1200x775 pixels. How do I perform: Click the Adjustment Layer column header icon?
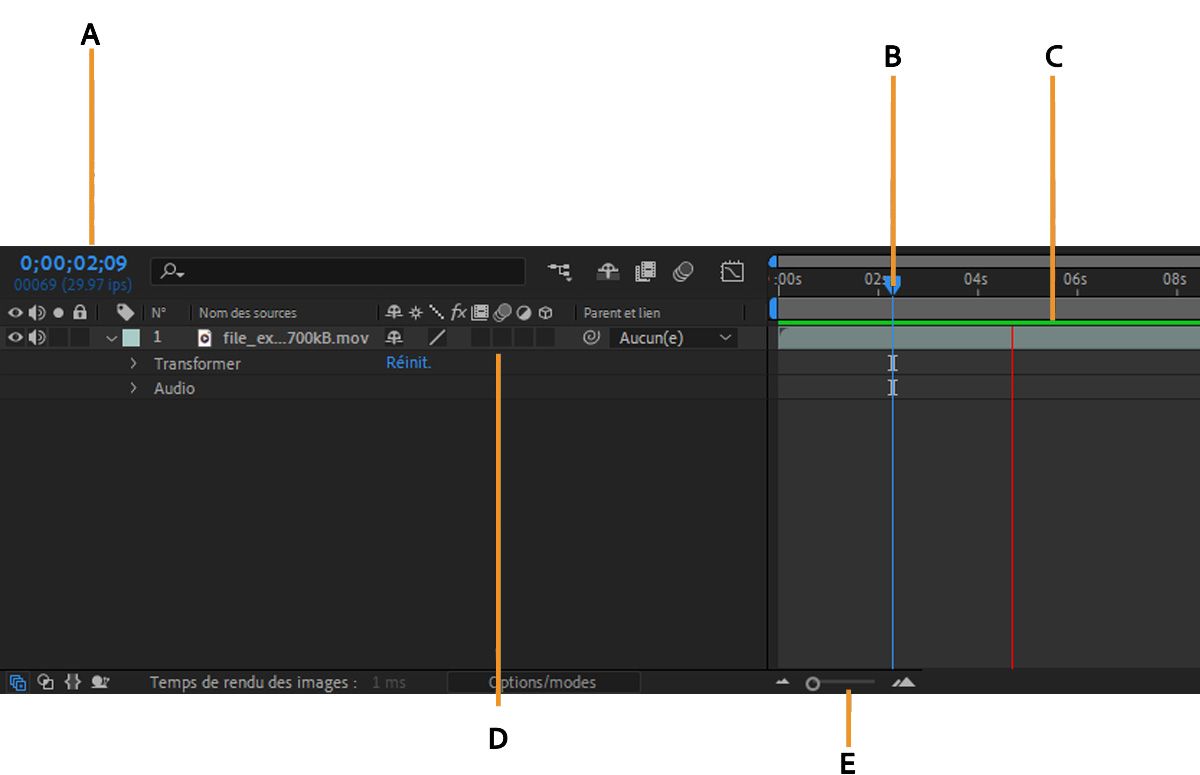[x=524, y=313]
